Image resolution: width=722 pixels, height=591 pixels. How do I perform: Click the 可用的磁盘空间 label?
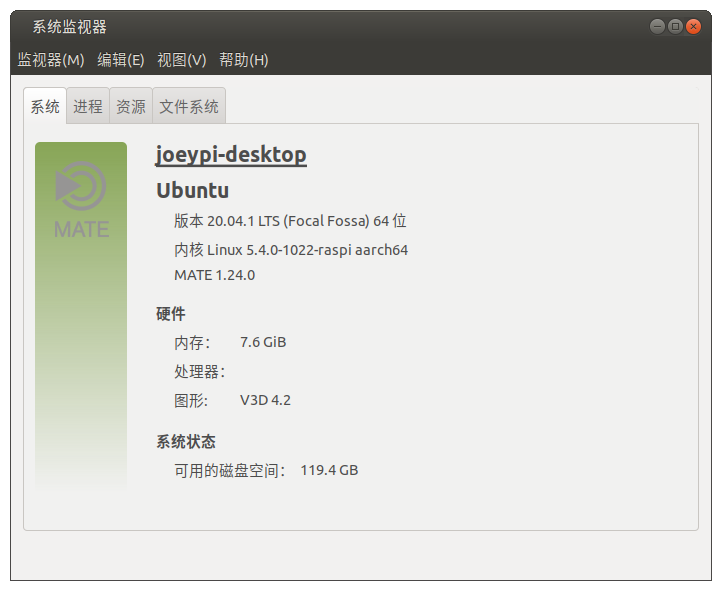pyautogui.click(x=230, y=470)
